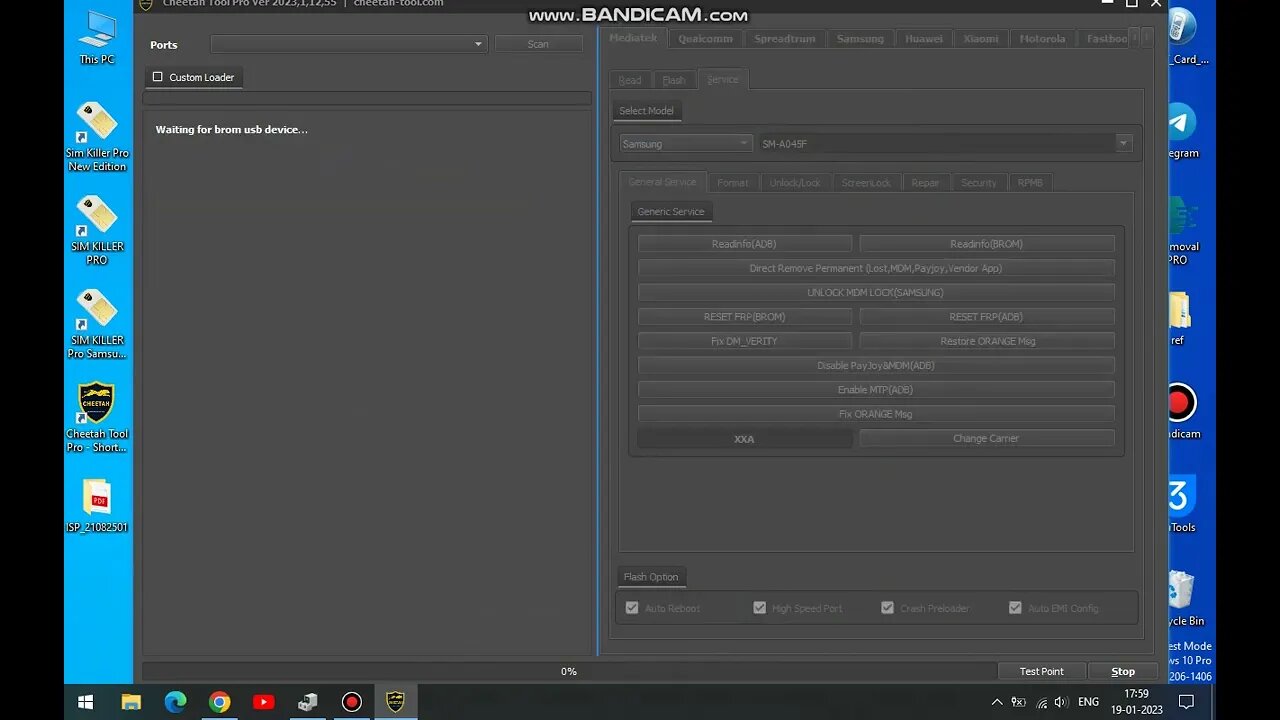Open the Flash tab

coord(674,80)
